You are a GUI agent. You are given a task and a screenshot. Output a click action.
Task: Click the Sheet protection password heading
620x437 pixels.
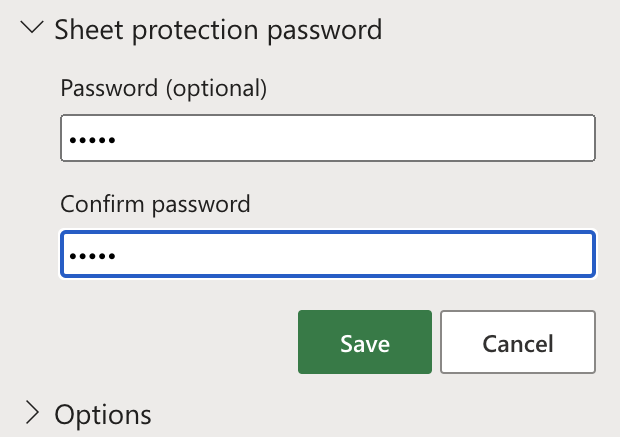click(218, 29)
